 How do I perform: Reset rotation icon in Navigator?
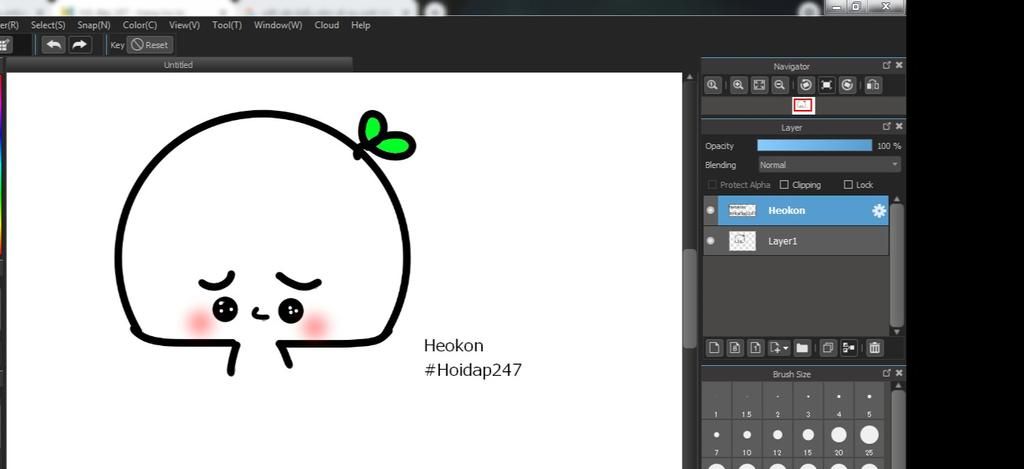click(x=827, y=85)
